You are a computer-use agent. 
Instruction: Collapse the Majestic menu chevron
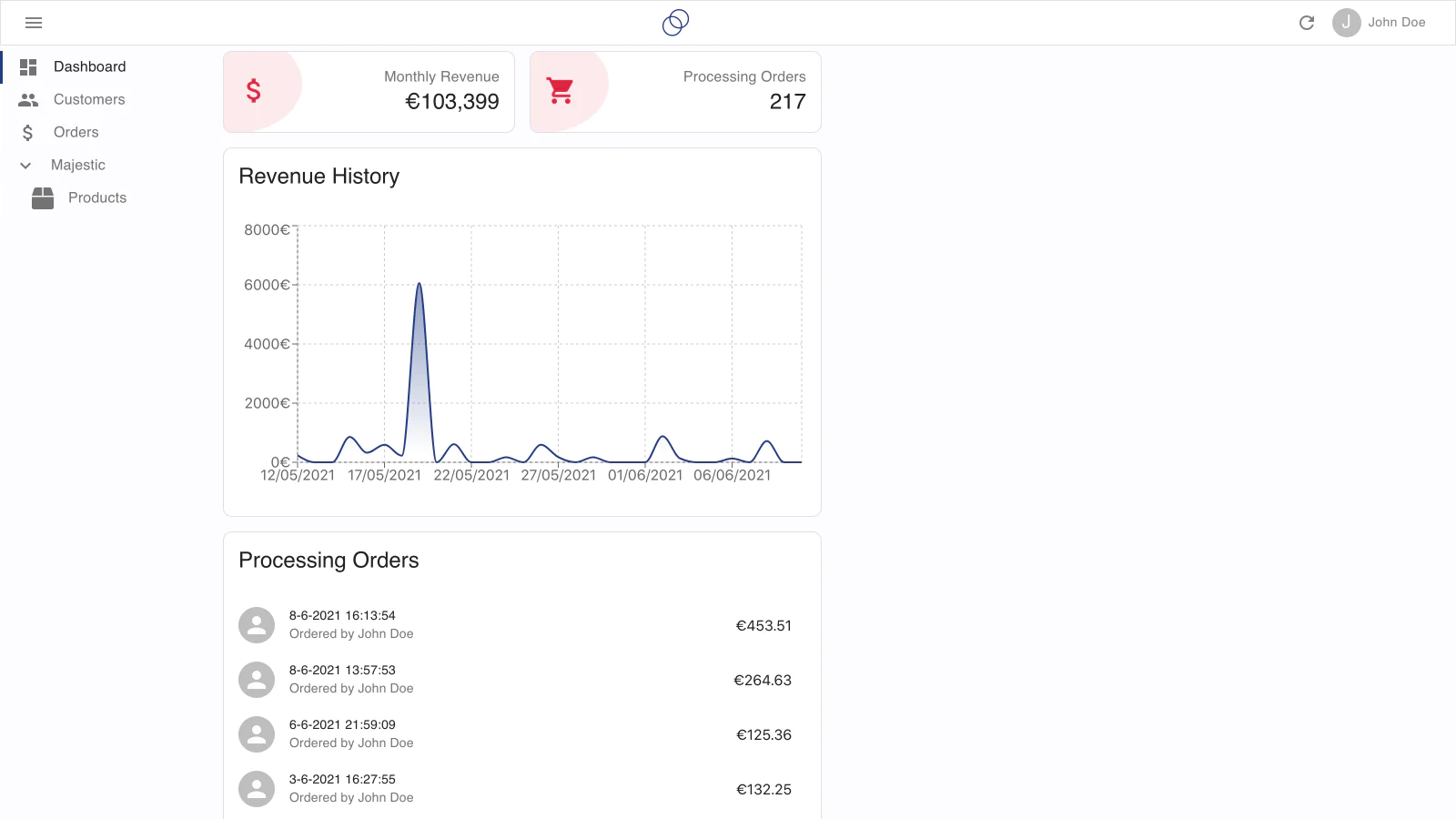tap(25, 166)
